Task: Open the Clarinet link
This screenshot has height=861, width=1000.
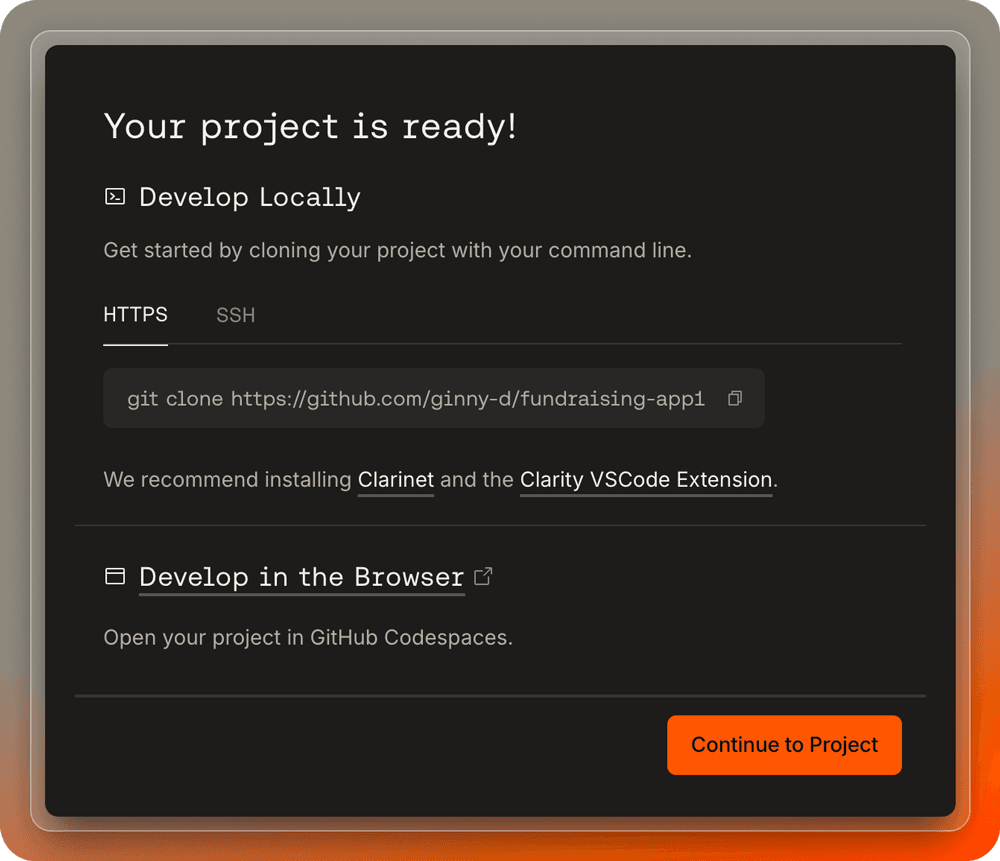Action: [396, 480]
